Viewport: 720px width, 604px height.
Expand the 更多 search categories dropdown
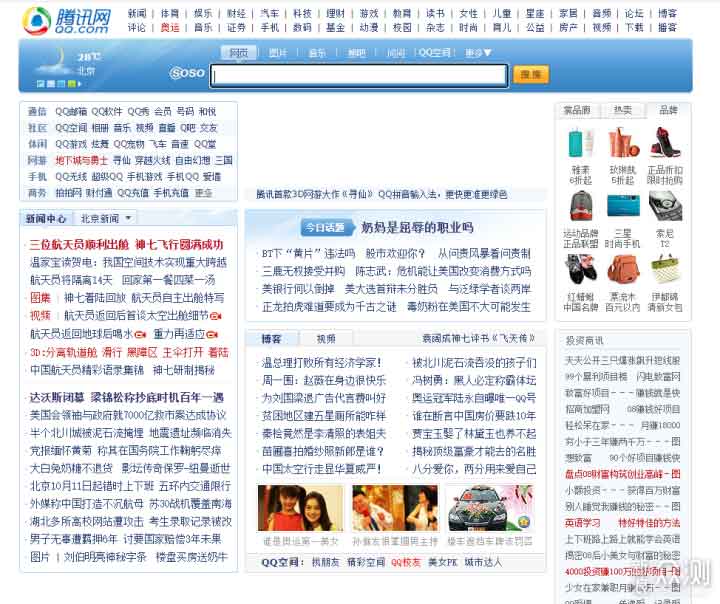coord(478,53)
